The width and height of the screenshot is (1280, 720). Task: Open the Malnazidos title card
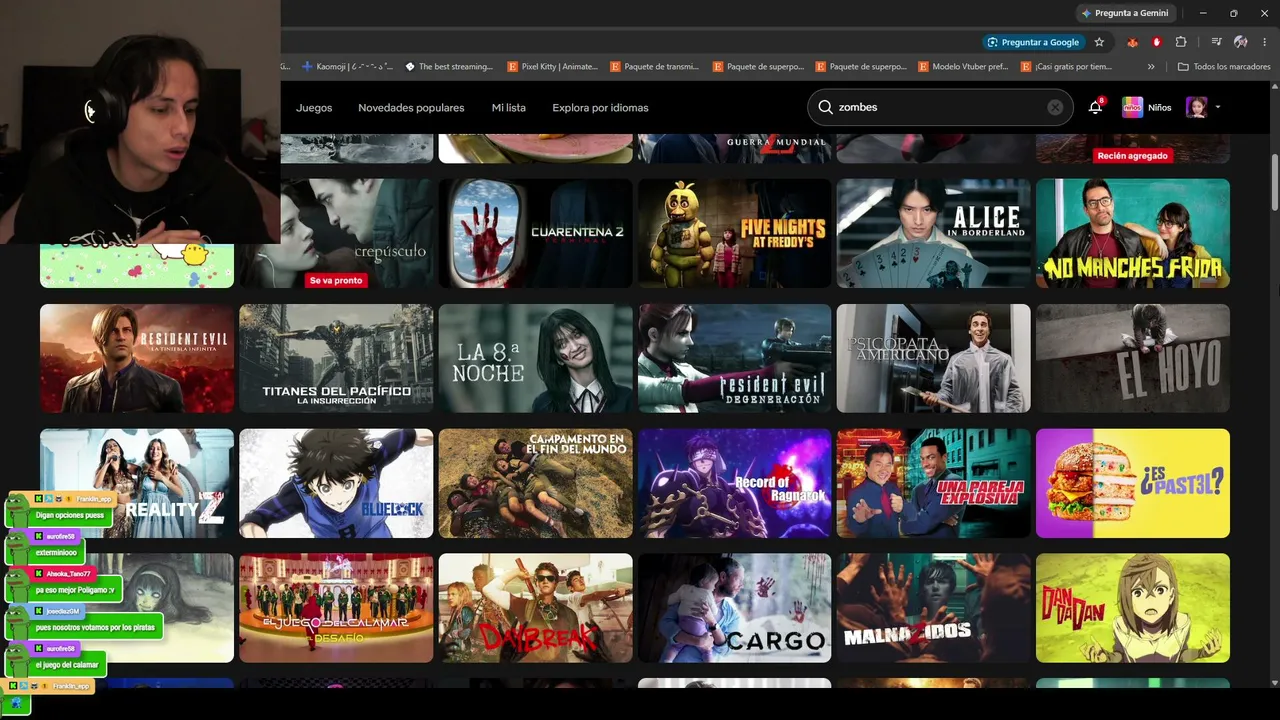pos(933,608)
